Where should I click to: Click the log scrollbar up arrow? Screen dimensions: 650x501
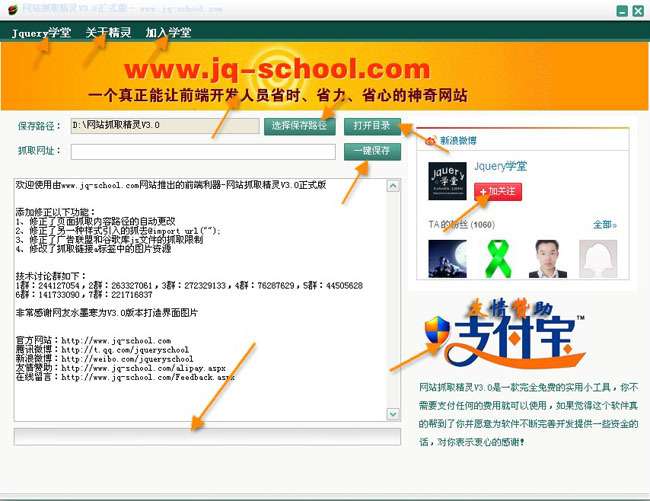(x=393, y=185)
